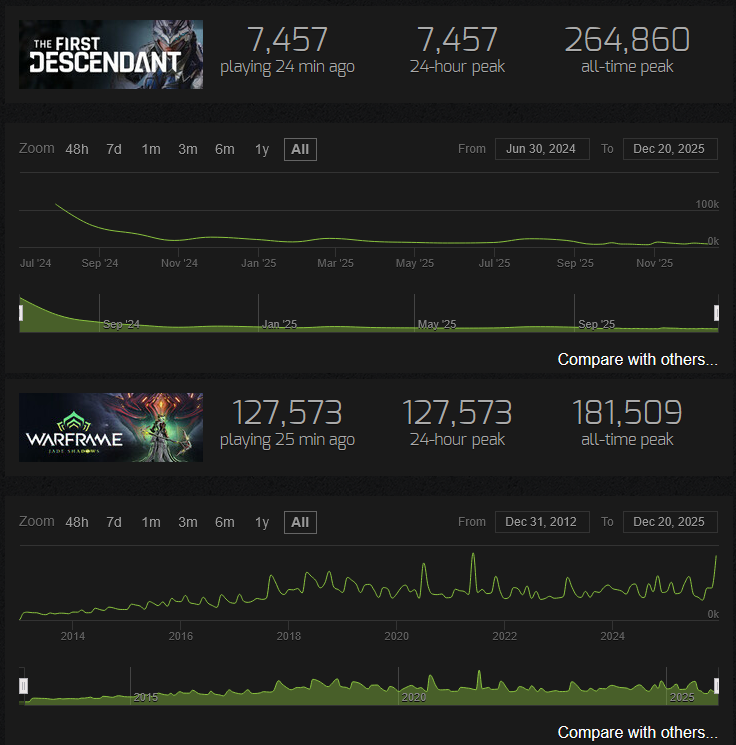Grab left navigator handle on First Descendant chart
This screenshot has width=736, height=745.
pyautogui.click(x=21, y=313)
